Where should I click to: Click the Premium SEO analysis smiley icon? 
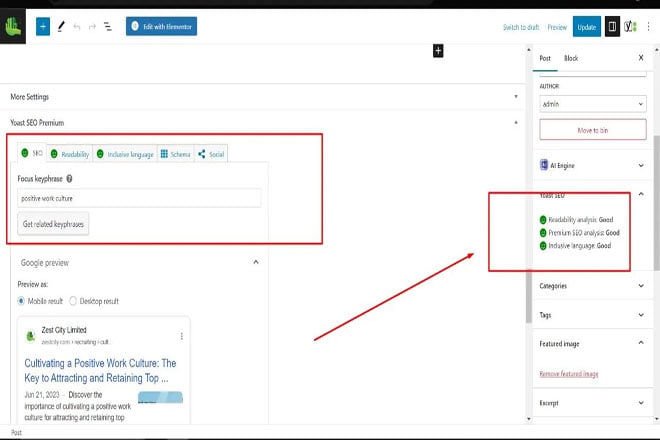coord(543,233)
